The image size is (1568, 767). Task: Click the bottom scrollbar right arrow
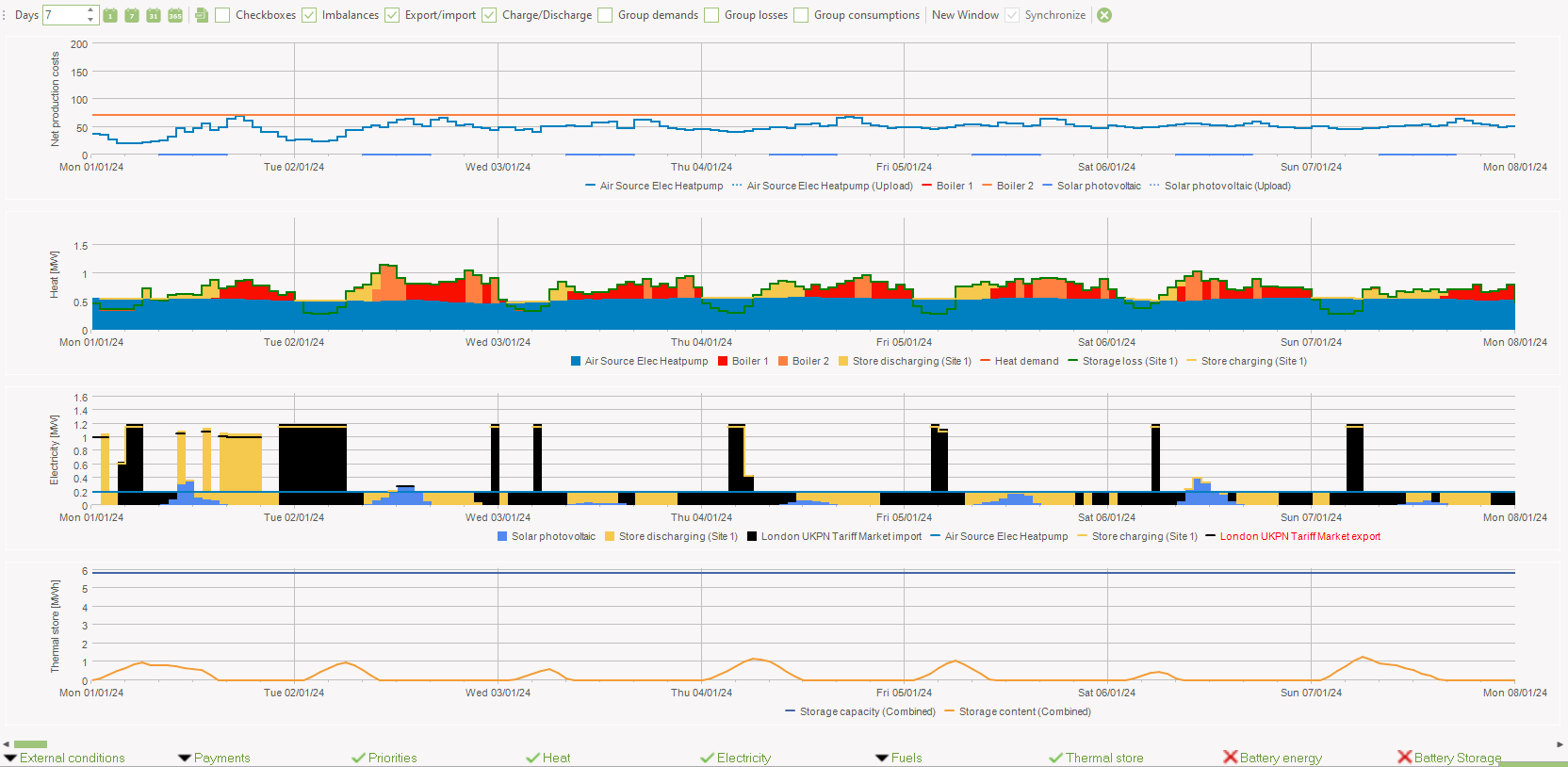(1560, 744)
